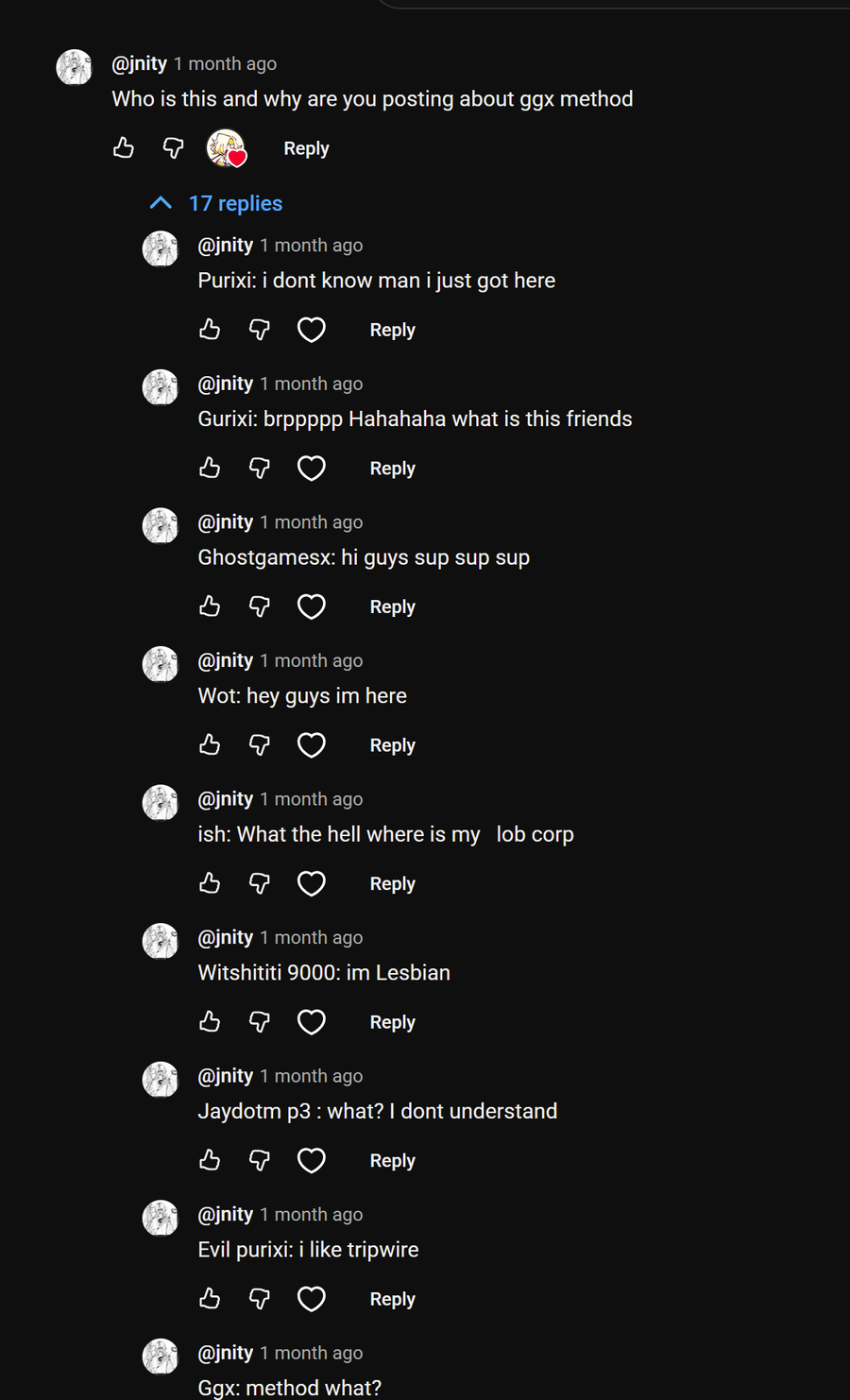
Task: Reply to the top ggx method comment
Action: (x=306, y=148)
